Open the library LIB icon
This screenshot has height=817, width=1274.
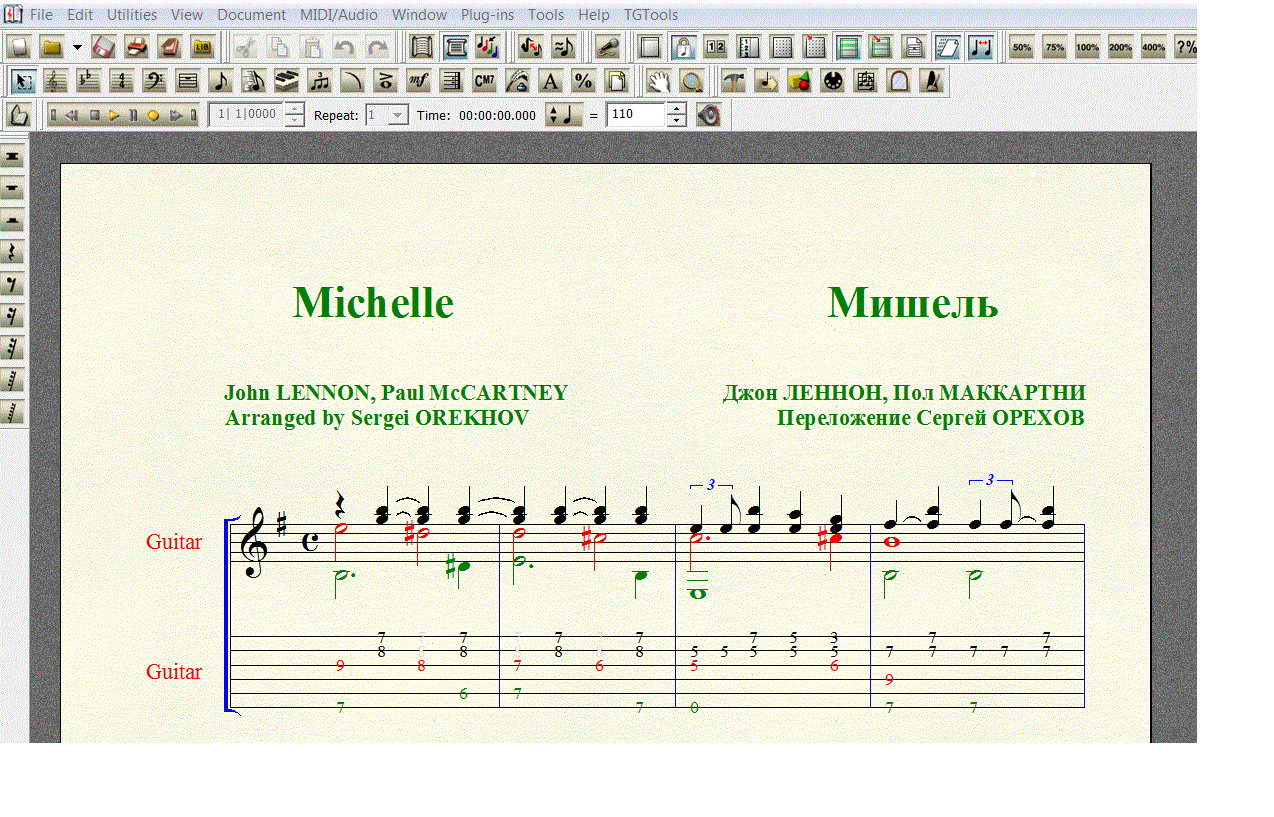(202, 47)
